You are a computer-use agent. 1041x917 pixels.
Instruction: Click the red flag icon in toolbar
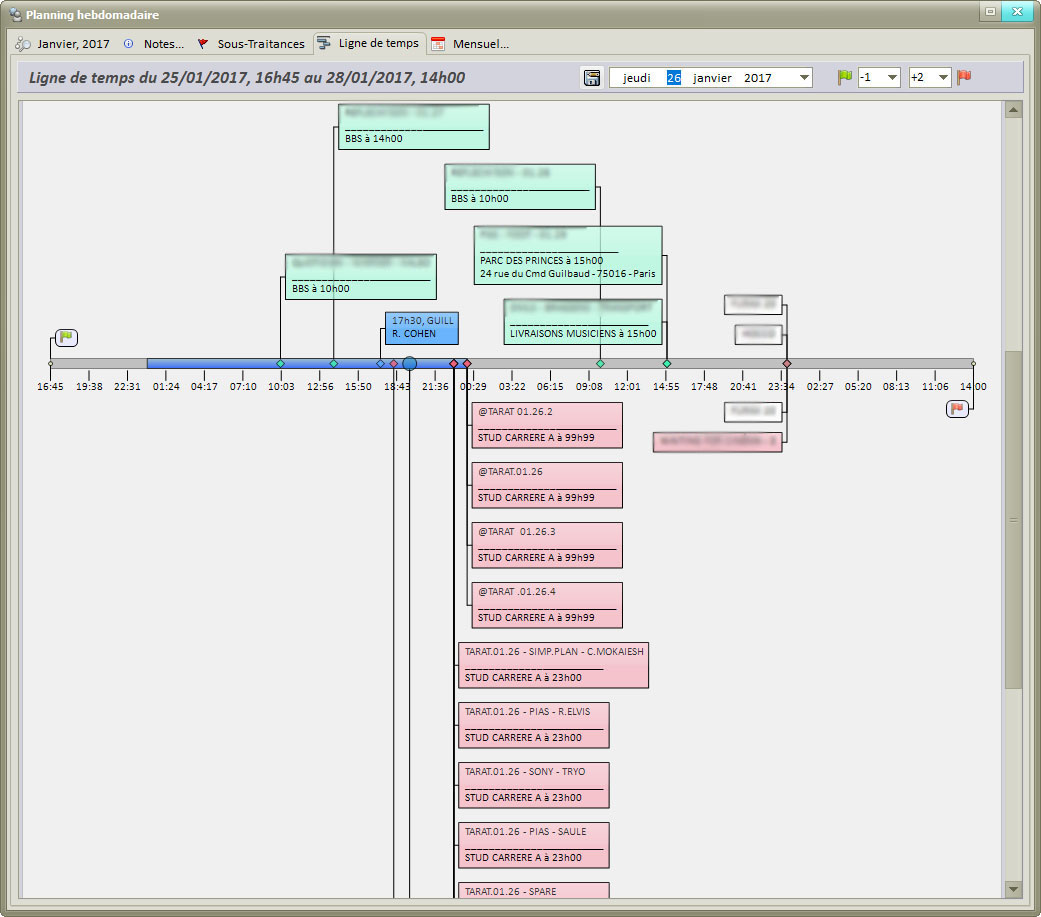(x=964, y=77)
